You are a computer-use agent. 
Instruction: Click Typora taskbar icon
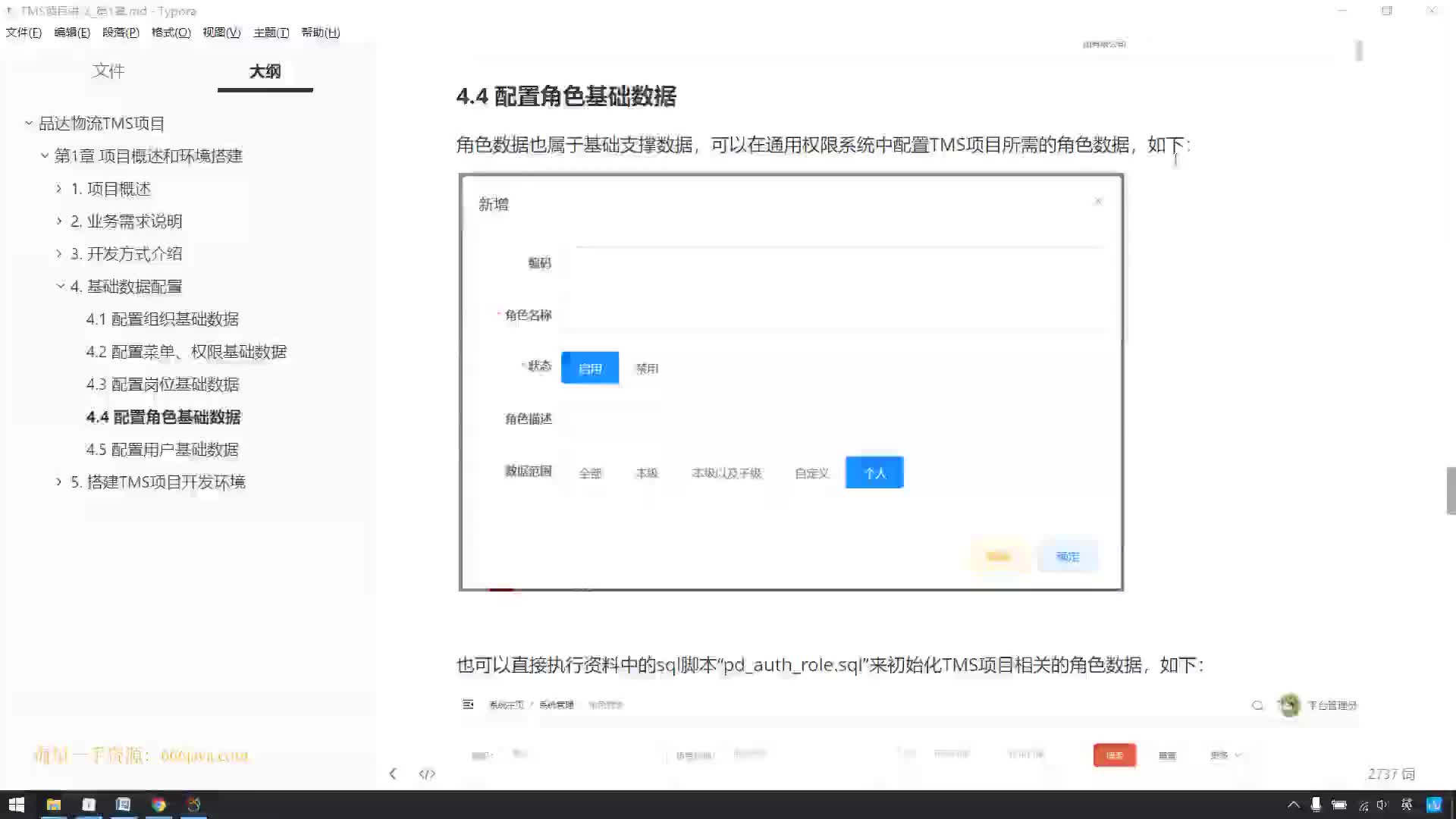coord(89,805)
